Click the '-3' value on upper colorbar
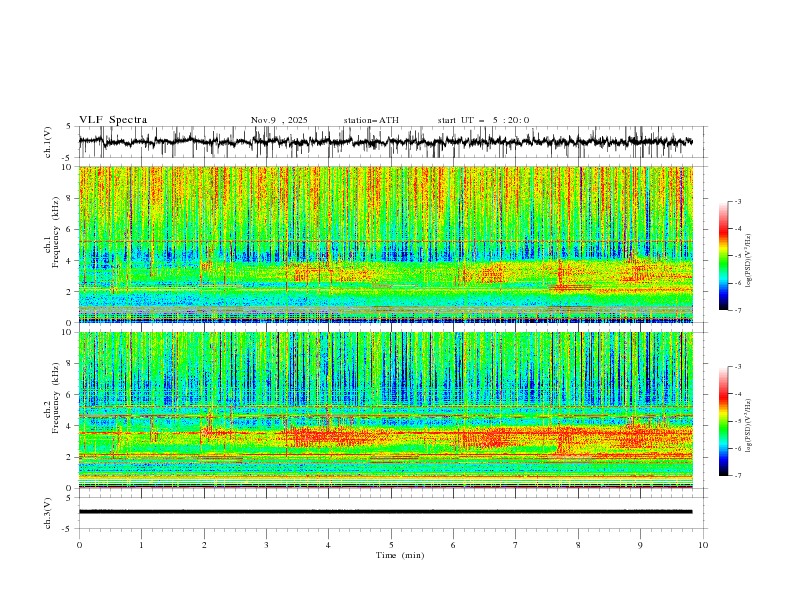This screenshot has height=612, width=792. [x=737, y=201]
